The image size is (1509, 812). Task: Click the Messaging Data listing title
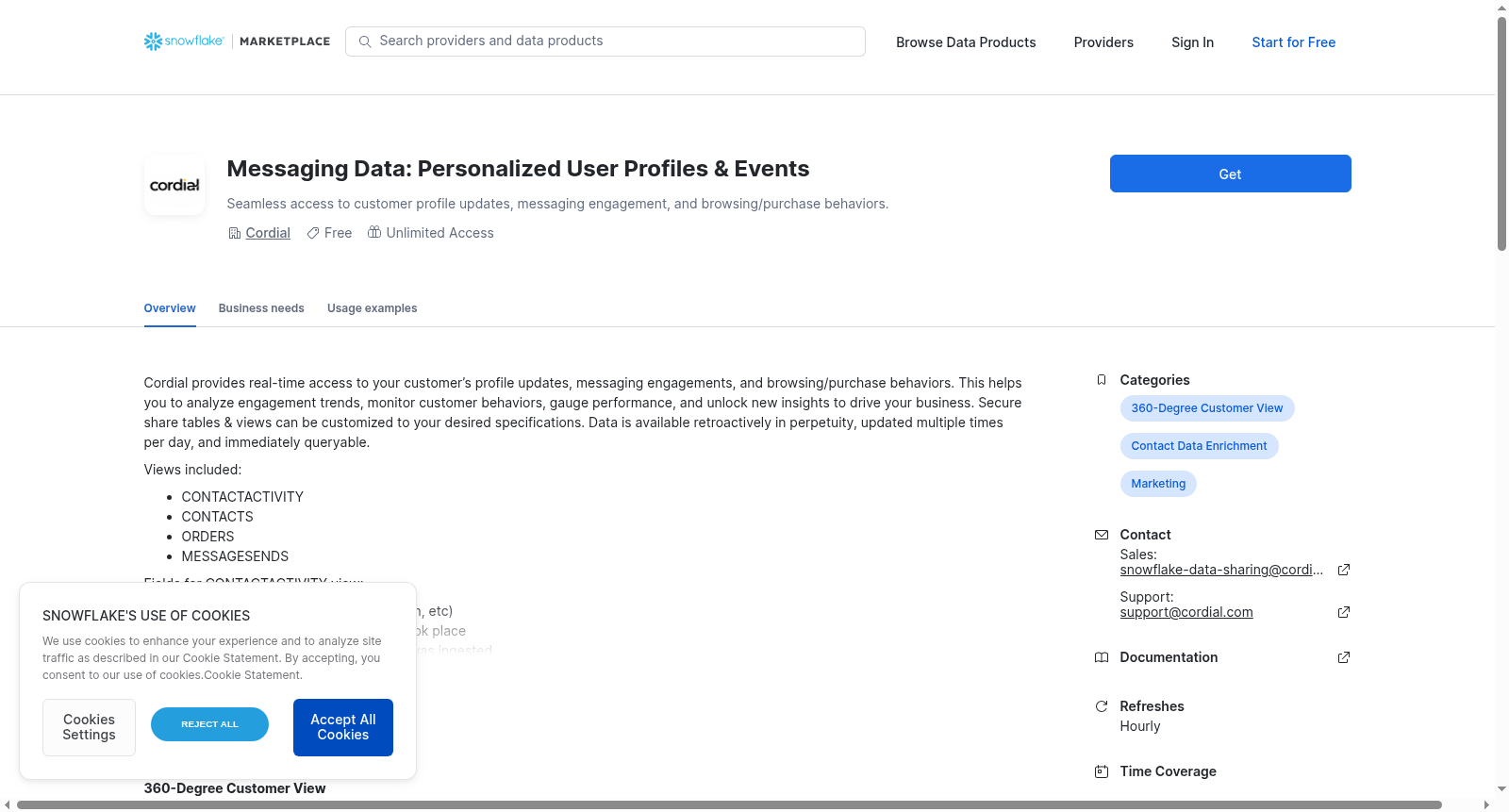[518, 169]
